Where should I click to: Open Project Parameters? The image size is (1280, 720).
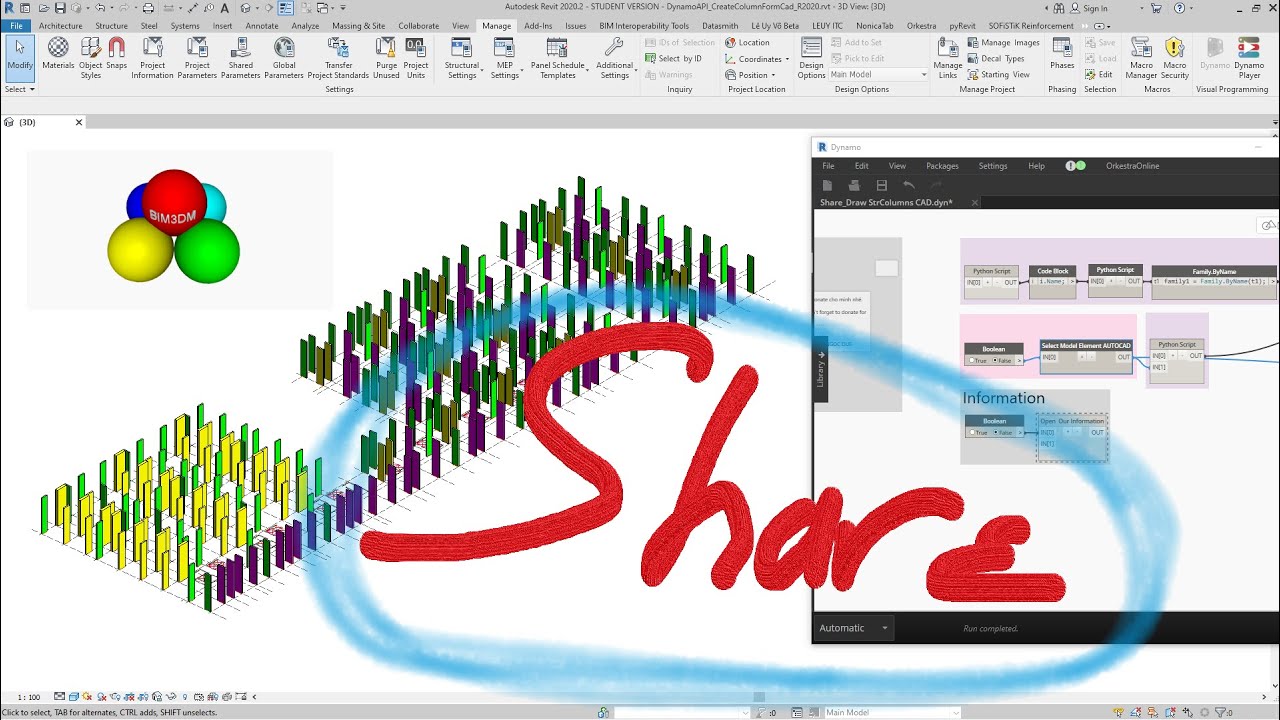point(197,56)
